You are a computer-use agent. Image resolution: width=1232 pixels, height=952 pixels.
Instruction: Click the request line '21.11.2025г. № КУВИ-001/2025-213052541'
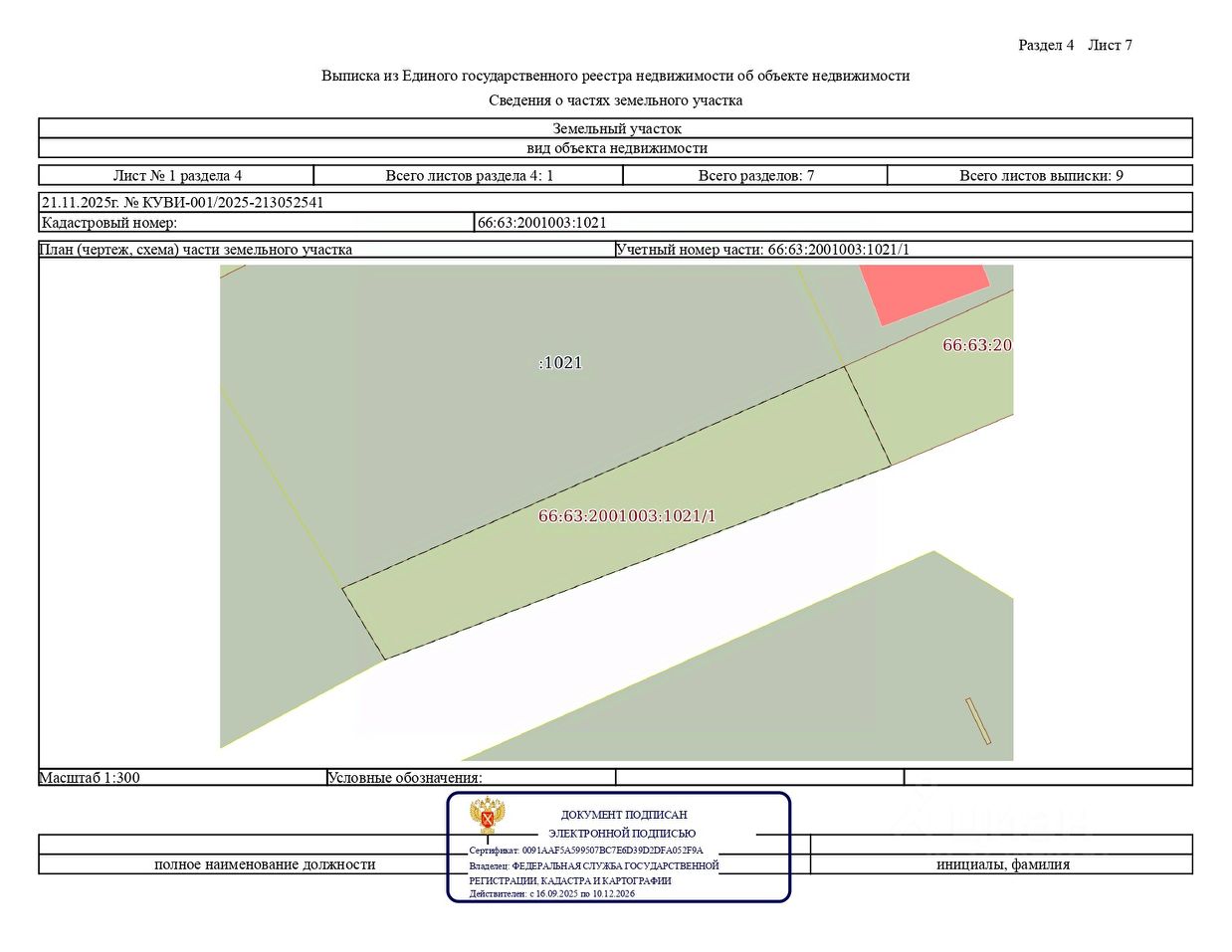[x=182, y=202]
